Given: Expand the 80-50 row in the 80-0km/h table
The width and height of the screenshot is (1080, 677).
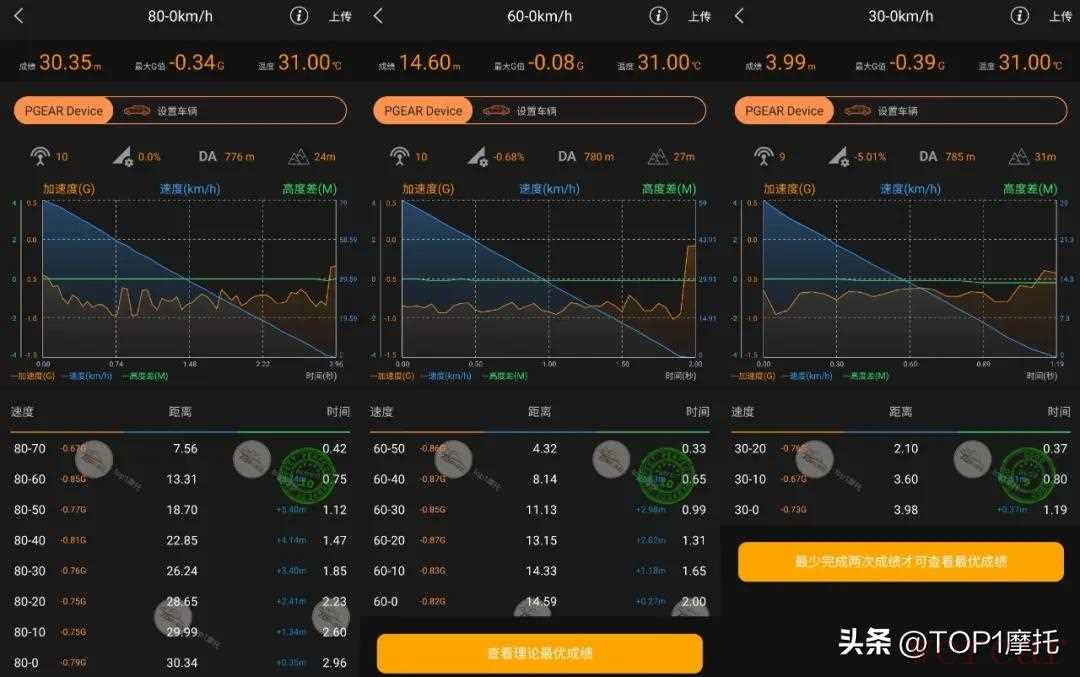Looking at the screenshot, I should [x=180, y=510].
